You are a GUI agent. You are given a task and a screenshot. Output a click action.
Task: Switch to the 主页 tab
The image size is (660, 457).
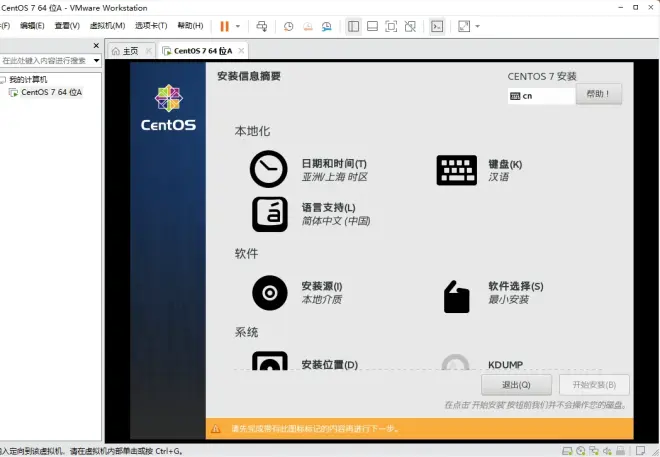click(x=130, y=51)
